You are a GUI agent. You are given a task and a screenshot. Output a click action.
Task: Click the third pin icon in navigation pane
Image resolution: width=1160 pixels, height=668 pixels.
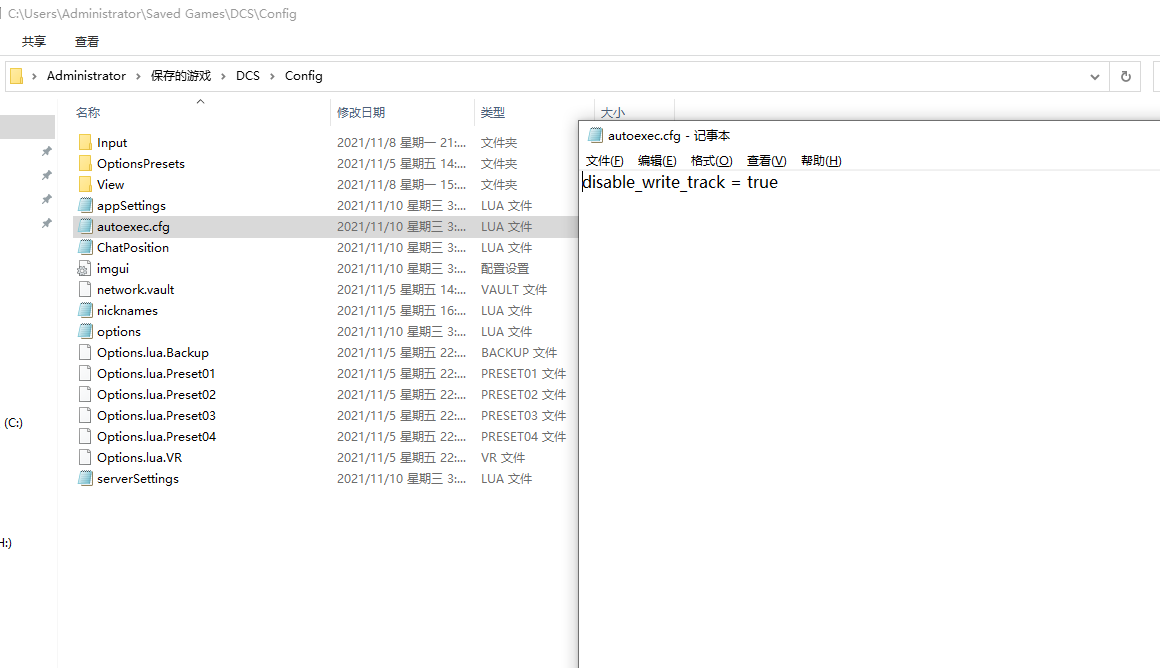point(47,199)
